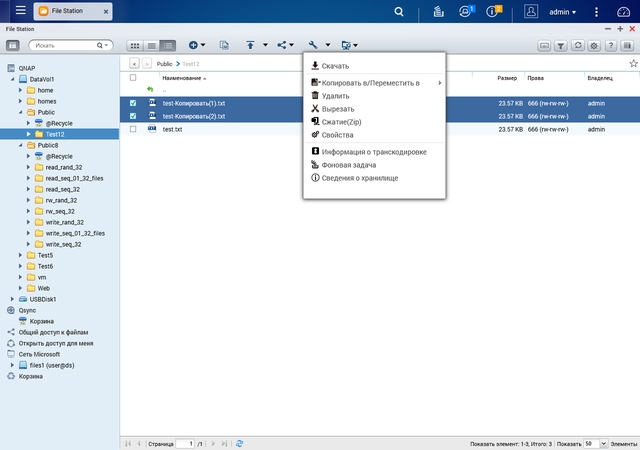Uncheck the test-Копировать(1).txt checkbox
This screenshot has width=640, height=450.
pos(133,103)
